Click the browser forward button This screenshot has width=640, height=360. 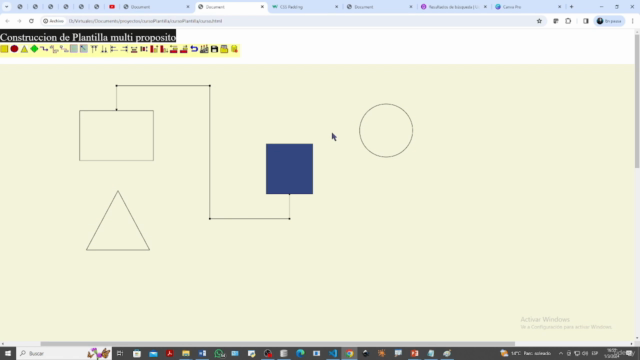[x=19, y=21]
